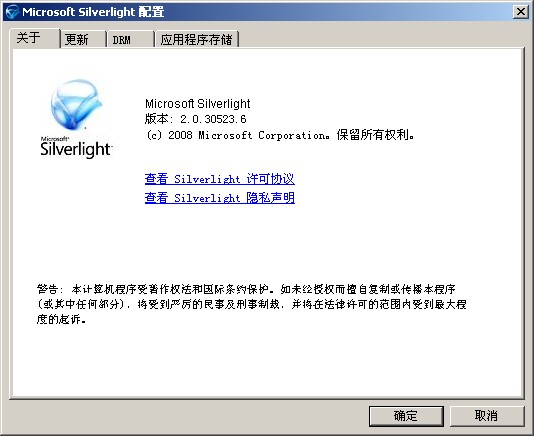Click the version number 2.0.30523.6
The image size is (534, 436).
click(213, 119)
